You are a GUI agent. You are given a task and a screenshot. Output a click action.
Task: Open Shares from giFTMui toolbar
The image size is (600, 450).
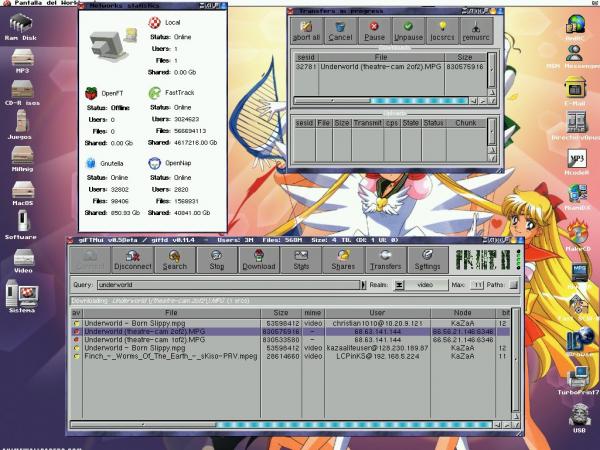[343, 260]
